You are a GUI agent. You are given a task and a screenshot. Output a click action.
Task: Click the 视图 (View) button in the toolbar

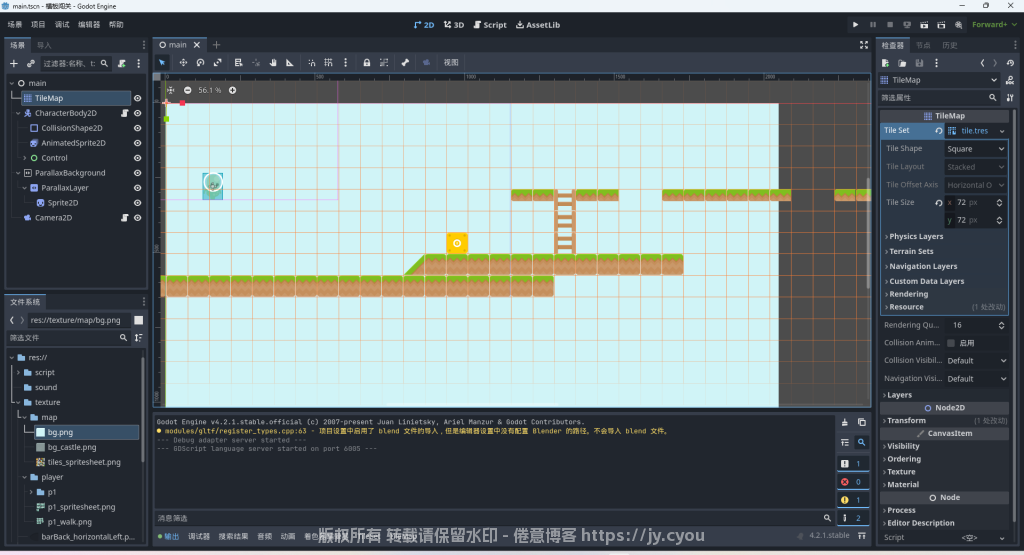(451, 62)
